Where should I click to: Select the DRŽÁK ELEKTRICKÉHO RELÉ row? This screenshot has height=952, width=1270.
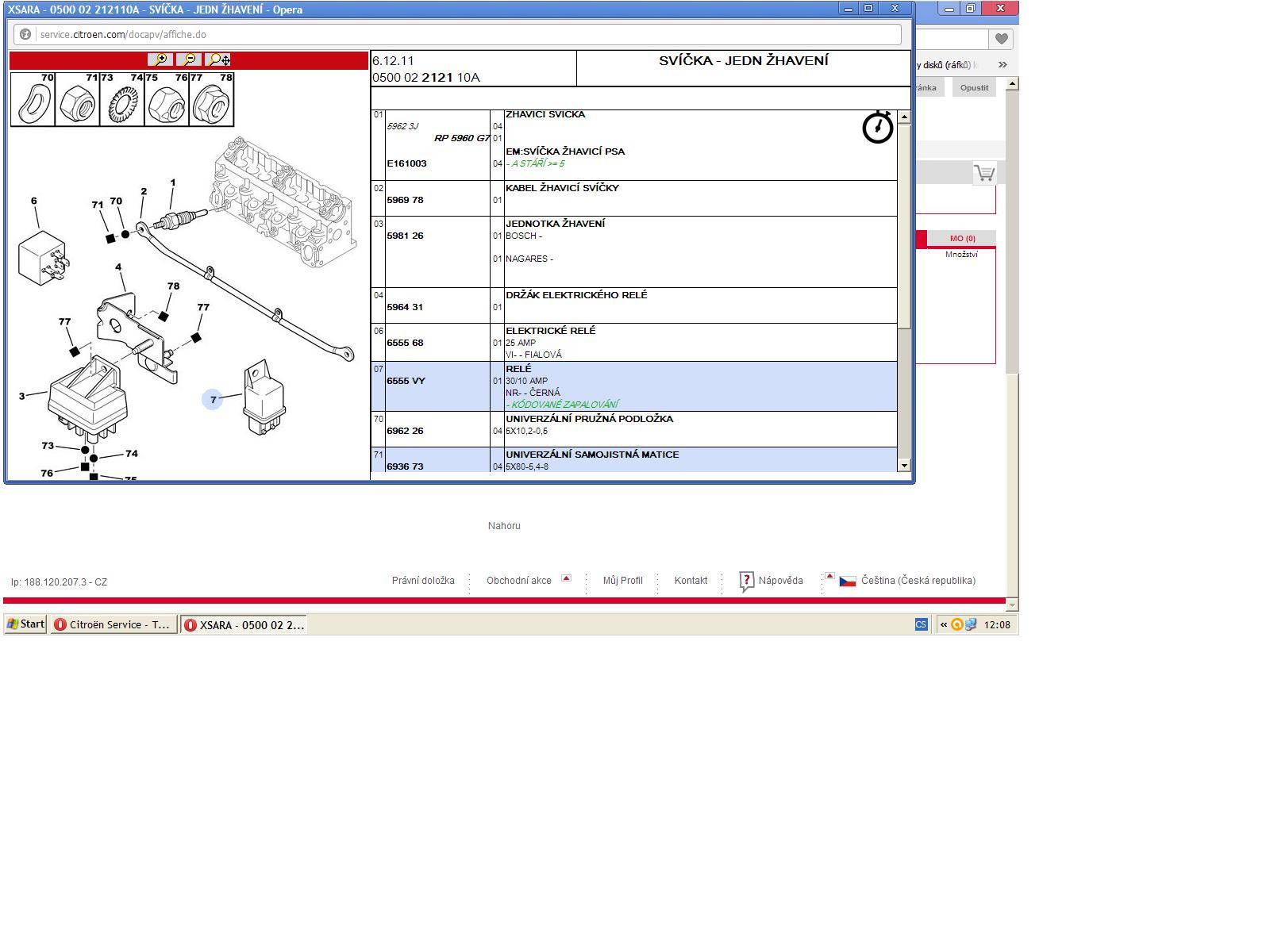pyautogui.click(x=634, y=305)
